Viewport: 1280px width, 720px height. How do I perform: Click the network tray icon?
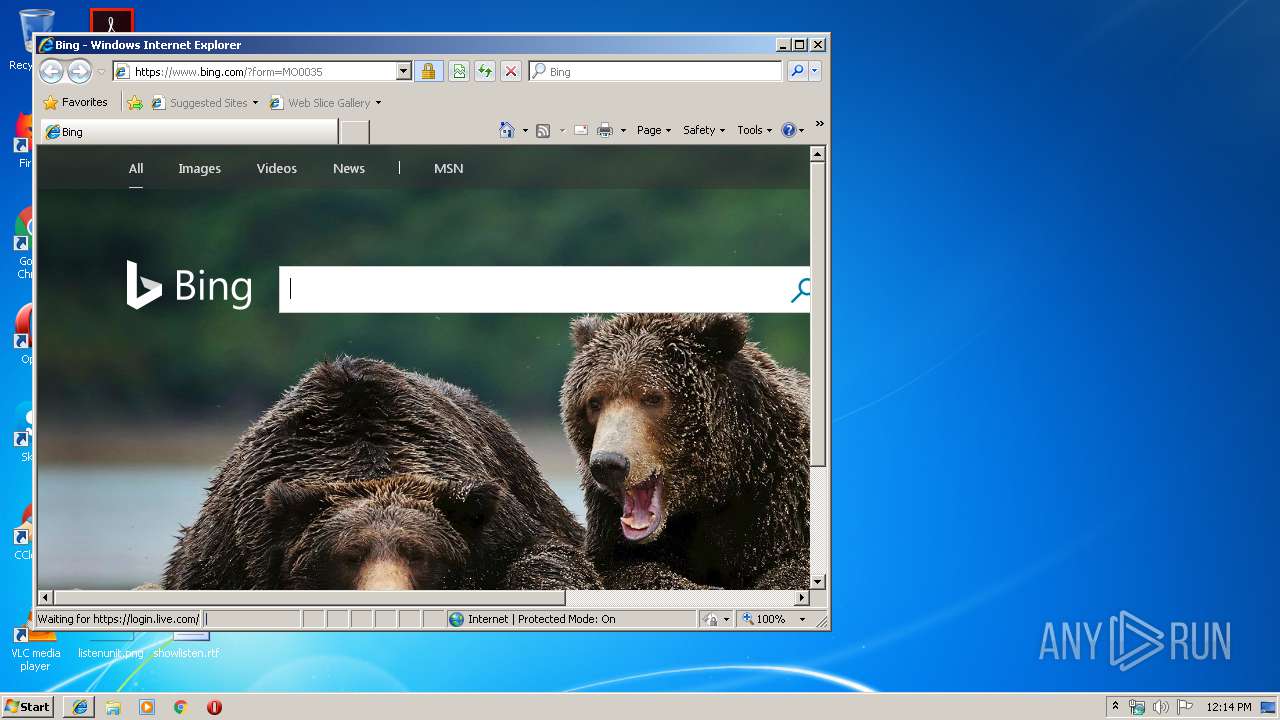click(x=1137, y=707)
